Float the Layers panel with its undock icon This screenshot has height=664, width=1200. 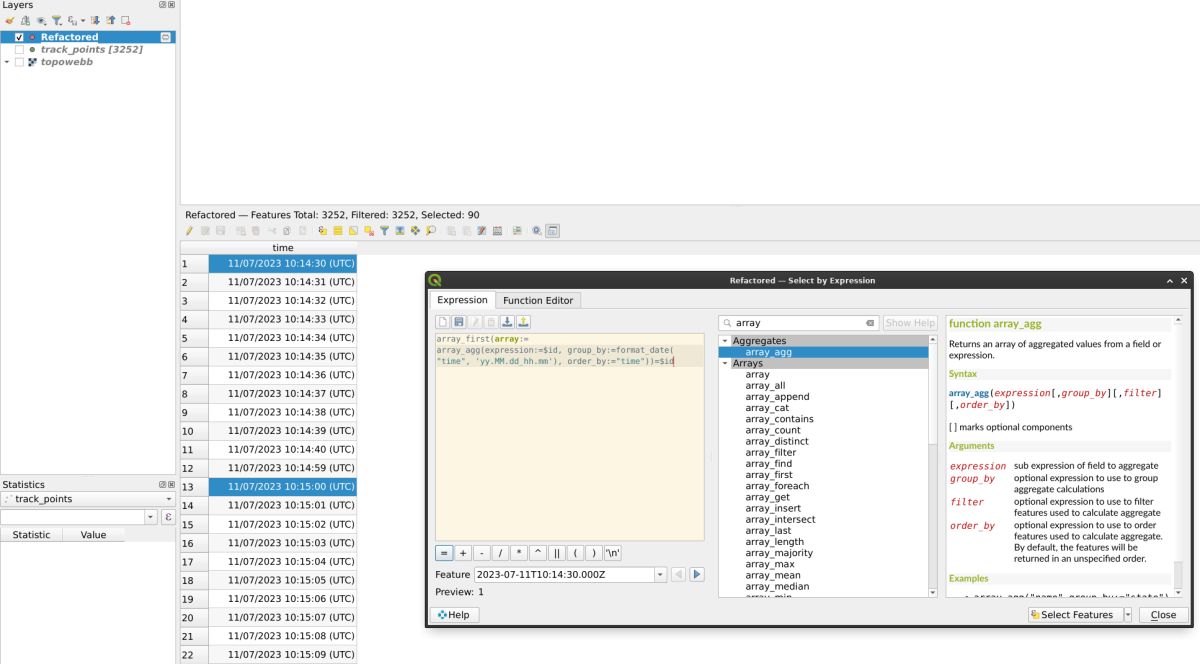162,5
